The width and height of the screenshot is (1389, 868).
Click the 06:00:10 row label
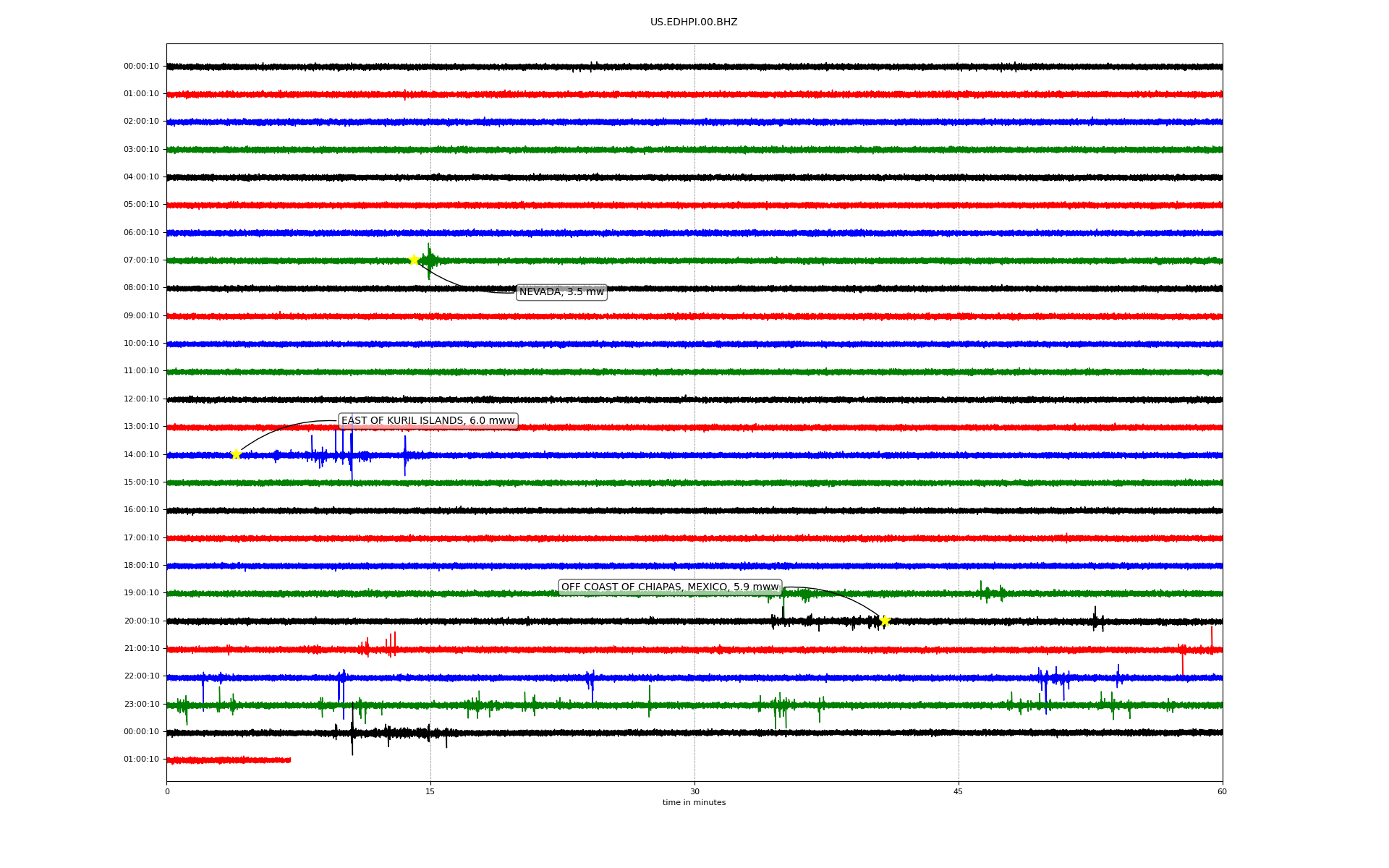coord(141,233)
